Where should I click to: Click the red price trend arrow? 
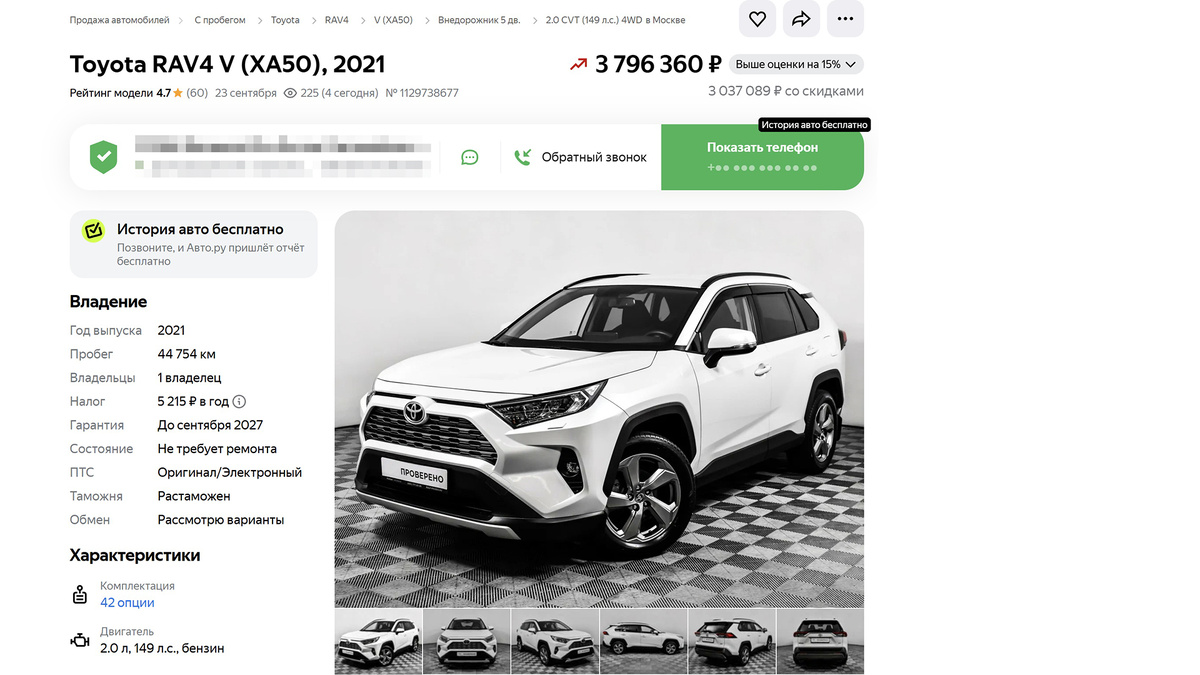point(578,65)
